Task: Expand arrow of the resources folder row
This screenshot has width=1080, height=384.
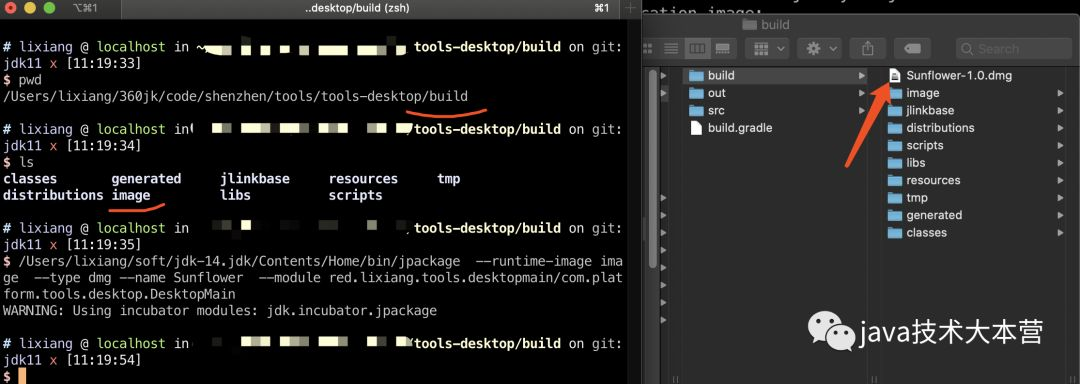Action: pyautogui.click(x=1061, y=180)
